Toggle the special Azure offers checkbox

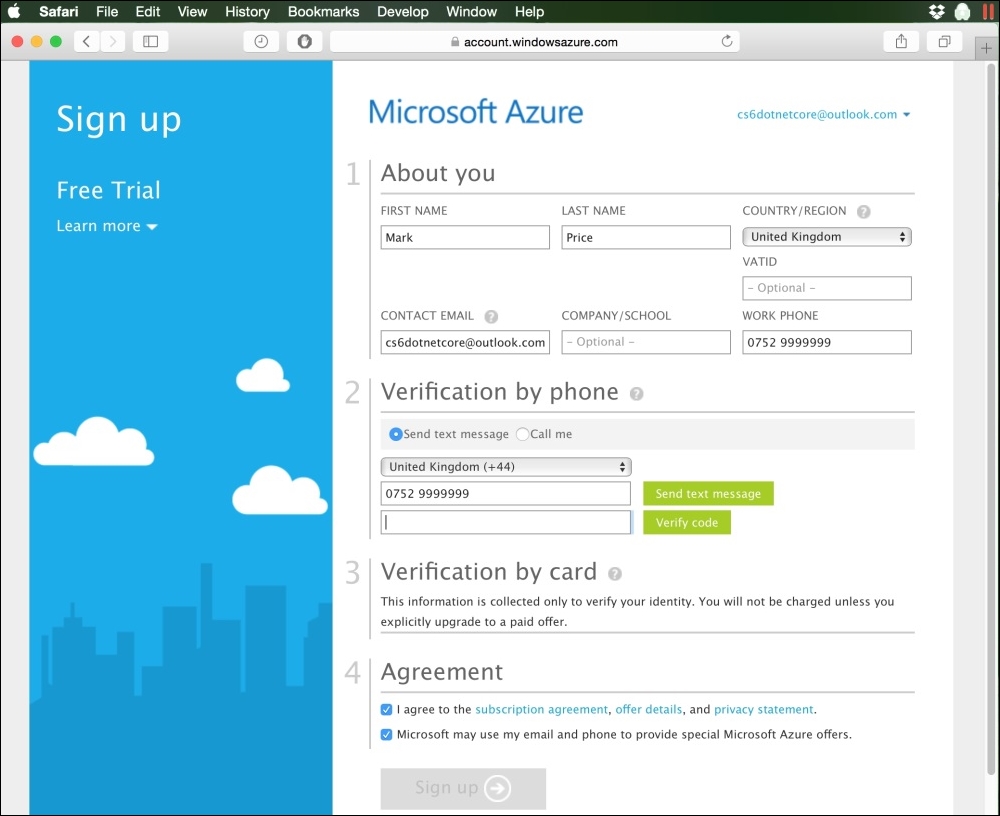[x=386, y=734]
